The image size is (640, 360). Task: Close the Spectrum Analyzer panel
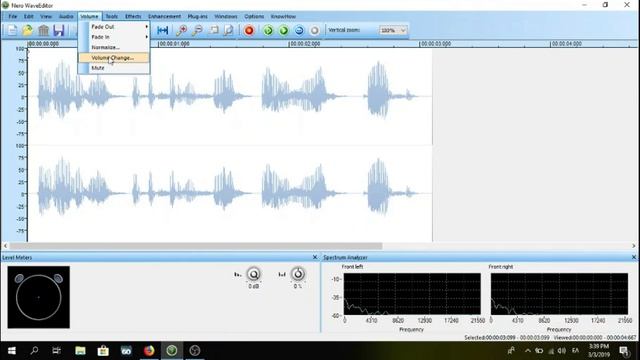[x=633, y=257]
